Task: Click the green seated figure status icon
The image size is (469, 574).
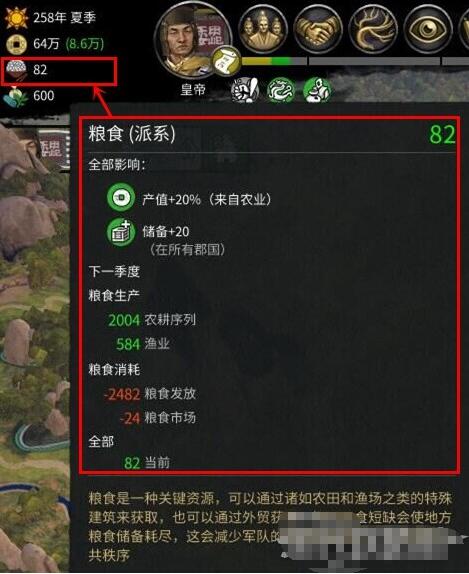Action: tap(317, 90)
